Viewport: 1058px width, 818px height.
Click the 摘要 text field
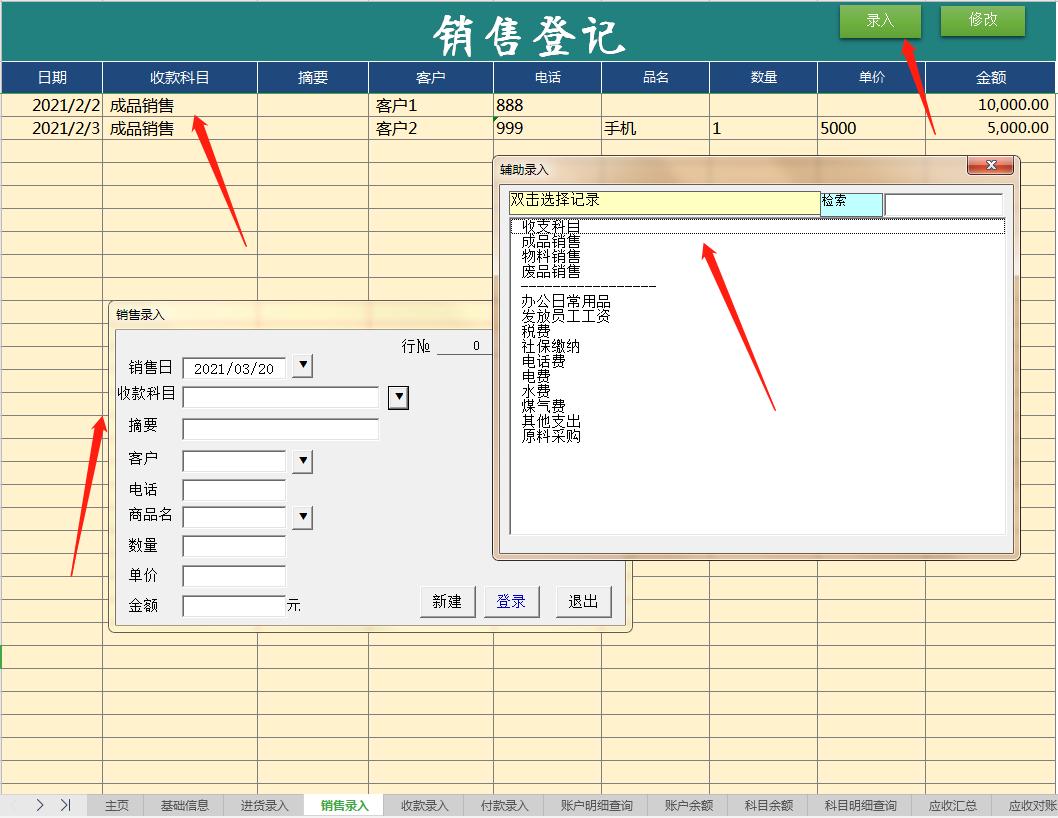(x=281, y=430)
